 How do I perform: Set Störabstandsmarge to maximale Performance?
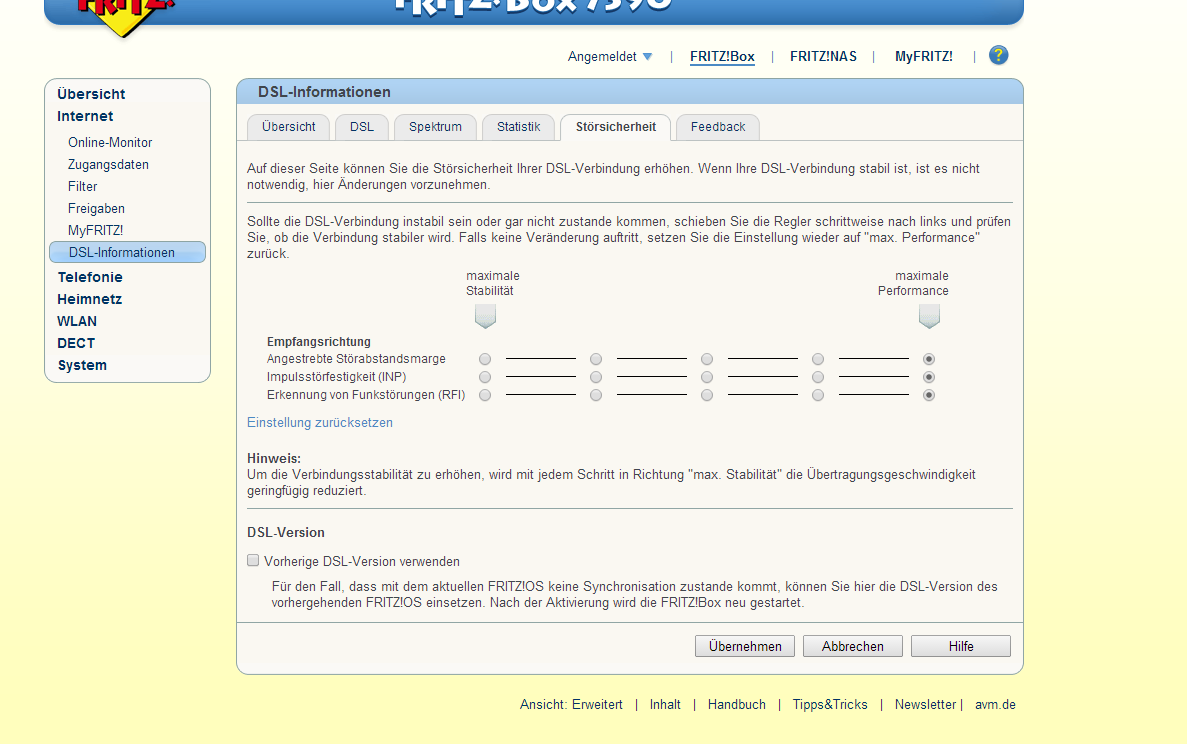click(x=929, y=359)
